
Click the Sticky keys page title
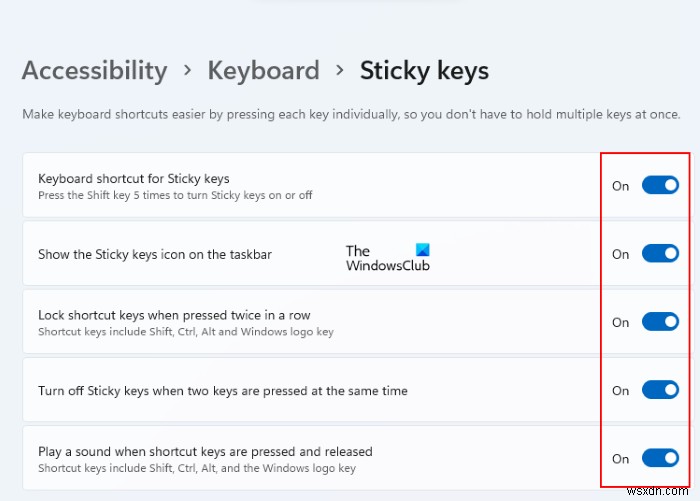click(424, 71)
